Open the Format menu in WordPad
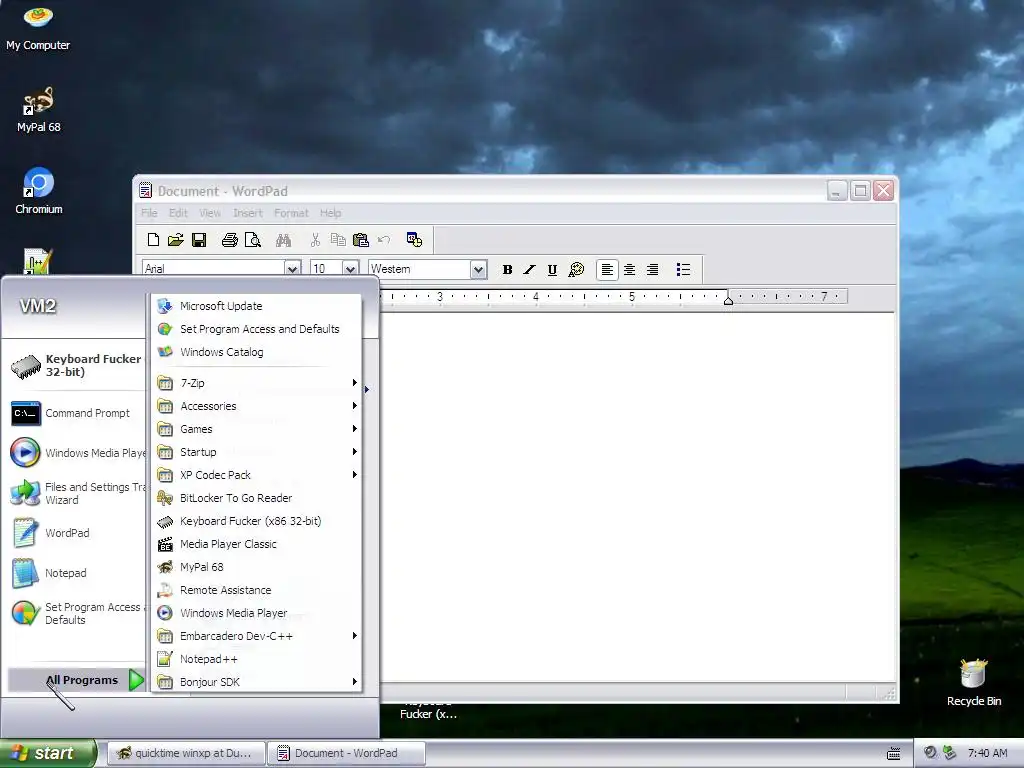Screen dimensions: 1024x768 (291, 213)
